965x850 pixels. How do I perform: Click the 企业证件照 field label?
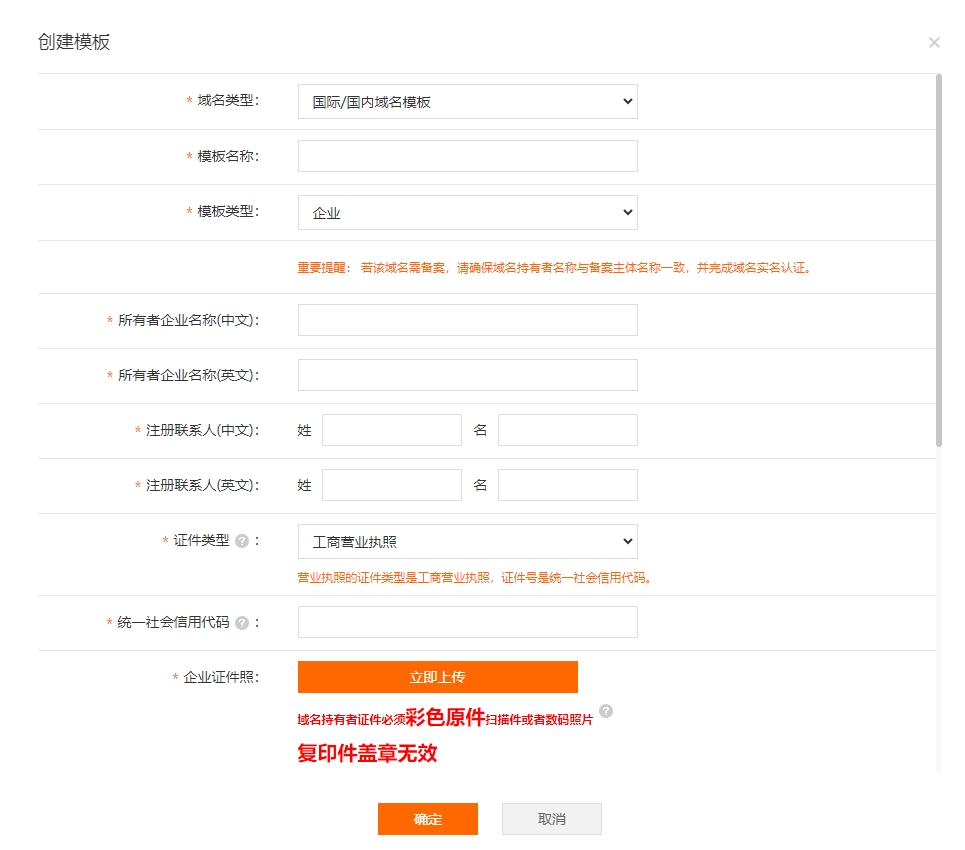tap(221, 677)
